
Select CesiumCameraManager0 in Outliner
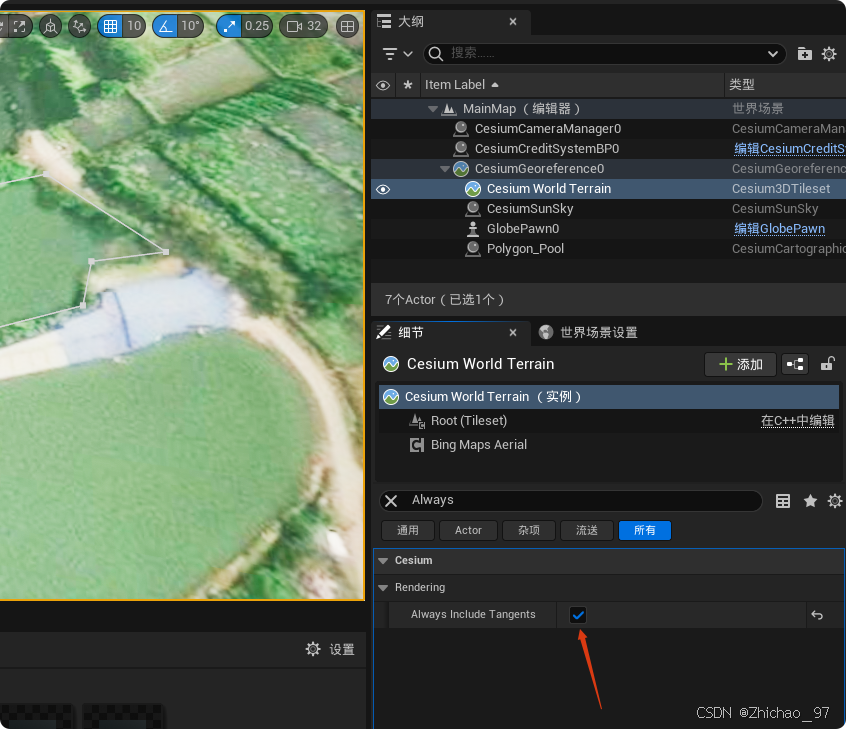(x=548, y=129)
